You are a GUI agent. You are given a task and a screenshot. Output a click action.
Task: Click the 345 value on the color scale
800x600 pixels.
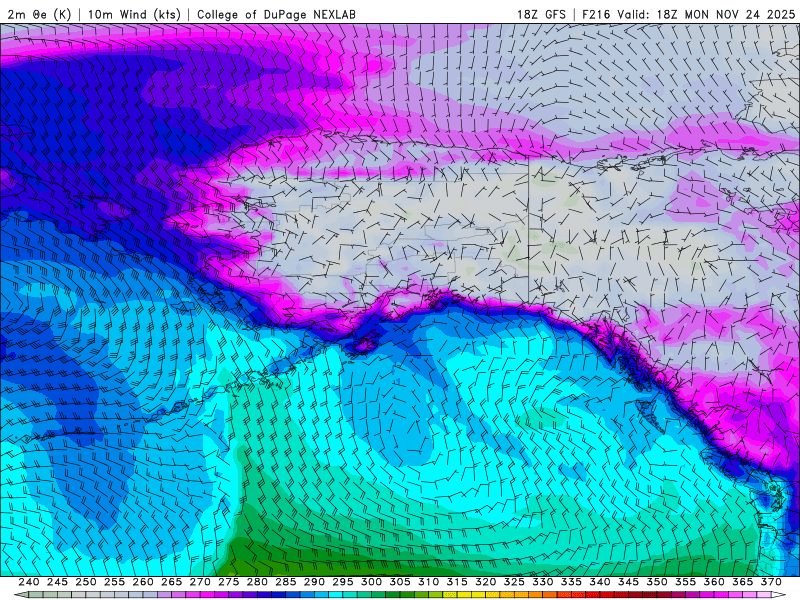click(629, 582)
